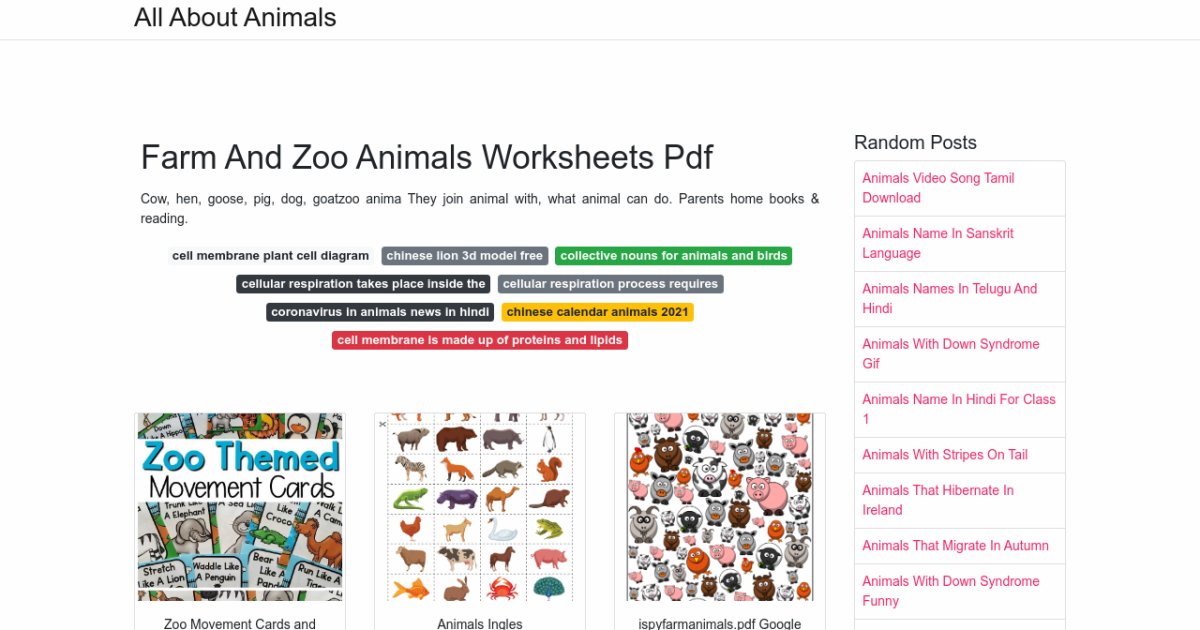1200x630 pixels.
Task: Click the 'cell membrane plant cell diagram' tag
Action: click(270, 255)
